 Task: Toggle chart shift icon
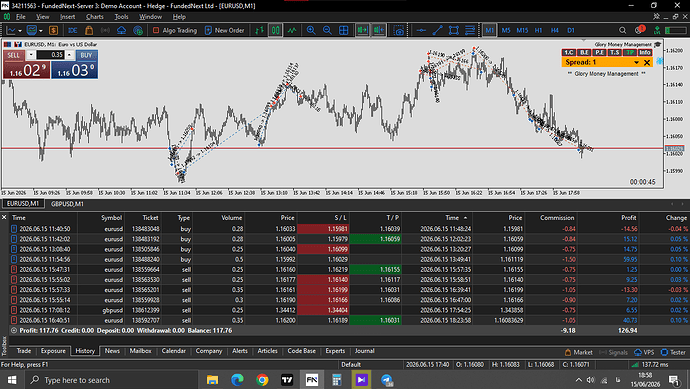coord(379,30)
